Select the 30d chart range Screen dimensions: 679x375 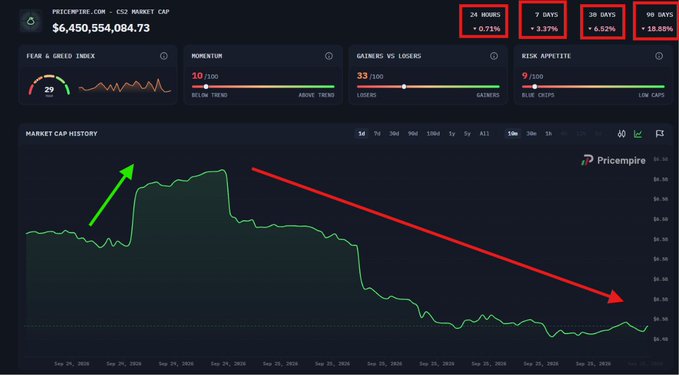(394, 134)
